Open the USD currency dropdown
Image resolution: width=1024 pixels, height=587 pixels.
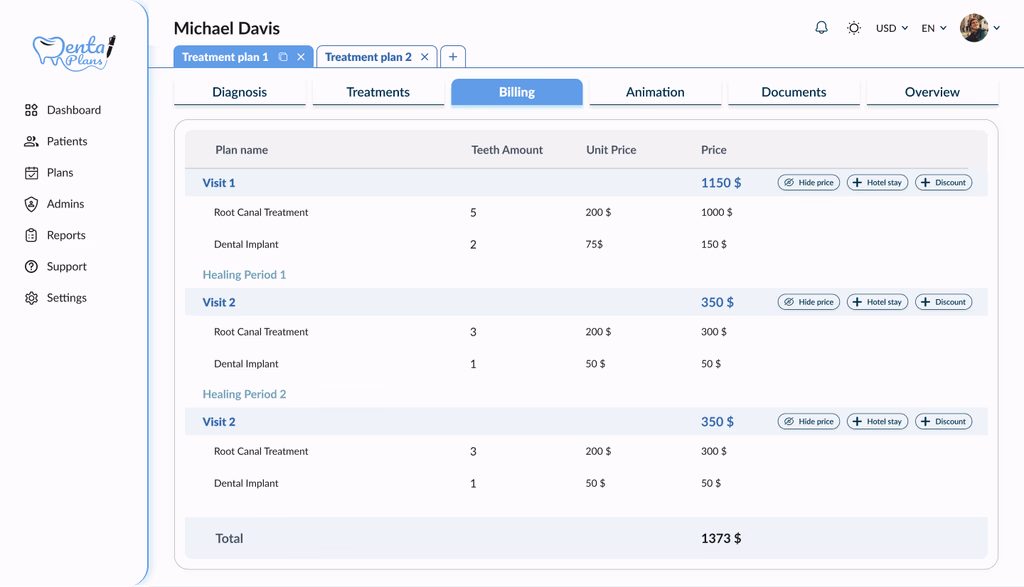[x=891, y=28]
